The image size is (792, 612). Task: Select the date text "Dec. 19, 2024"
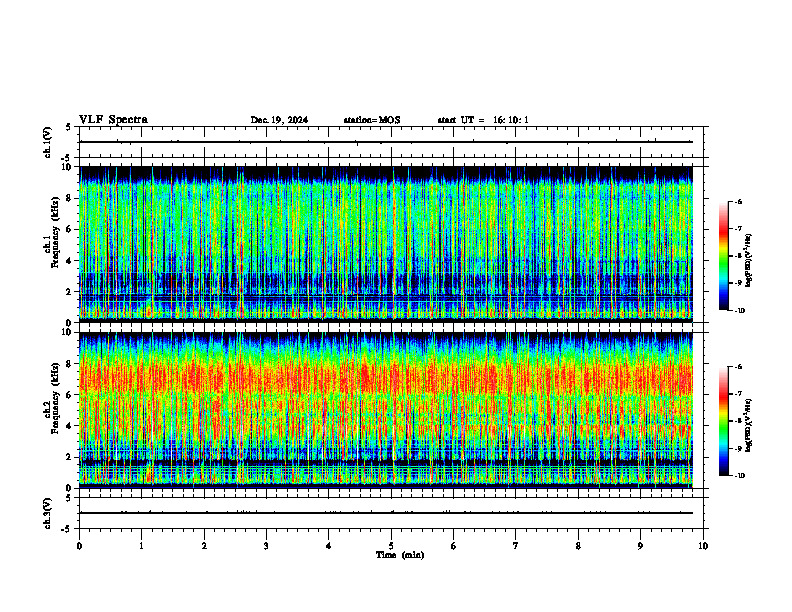[x=279, y=120]
